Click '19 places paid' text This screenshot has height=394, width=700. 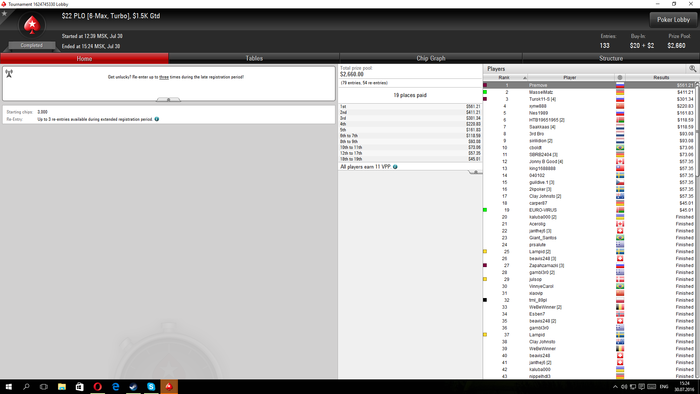coord(410,95)
